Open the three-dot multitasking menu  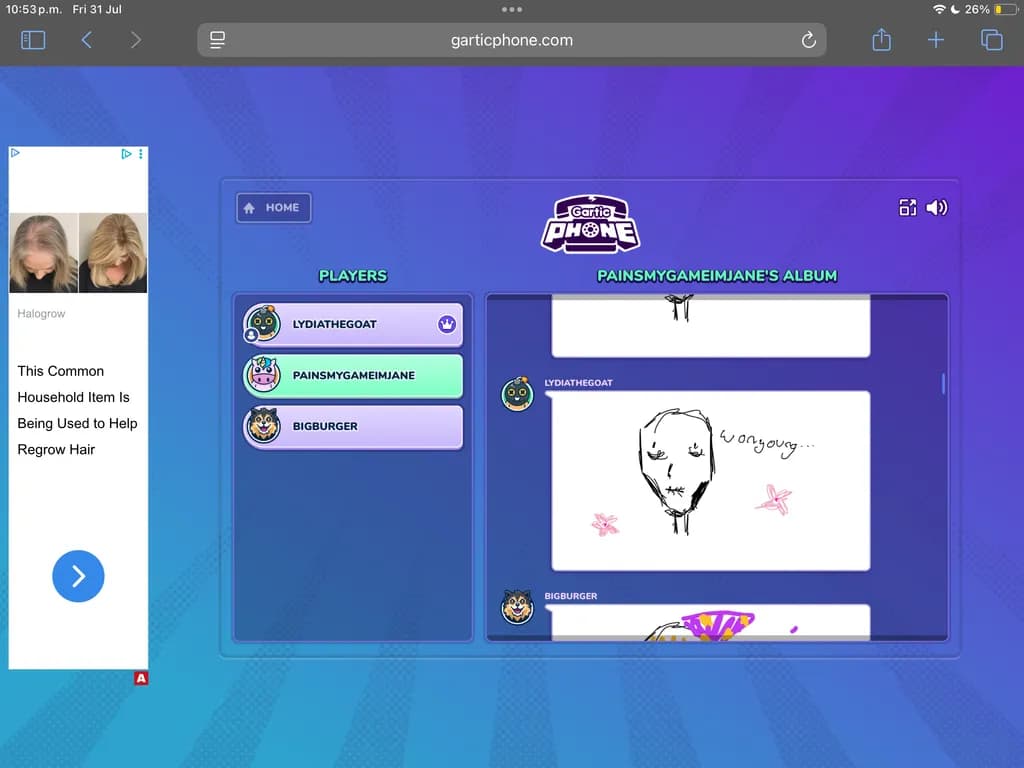tap(512, 9)
